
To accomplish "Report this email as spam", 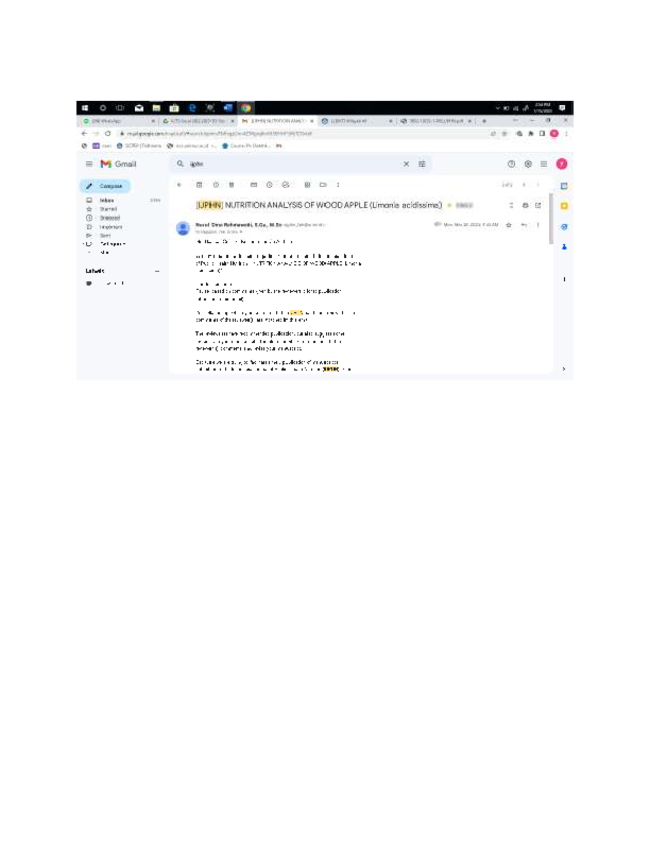I will click(x=216, y=185).
